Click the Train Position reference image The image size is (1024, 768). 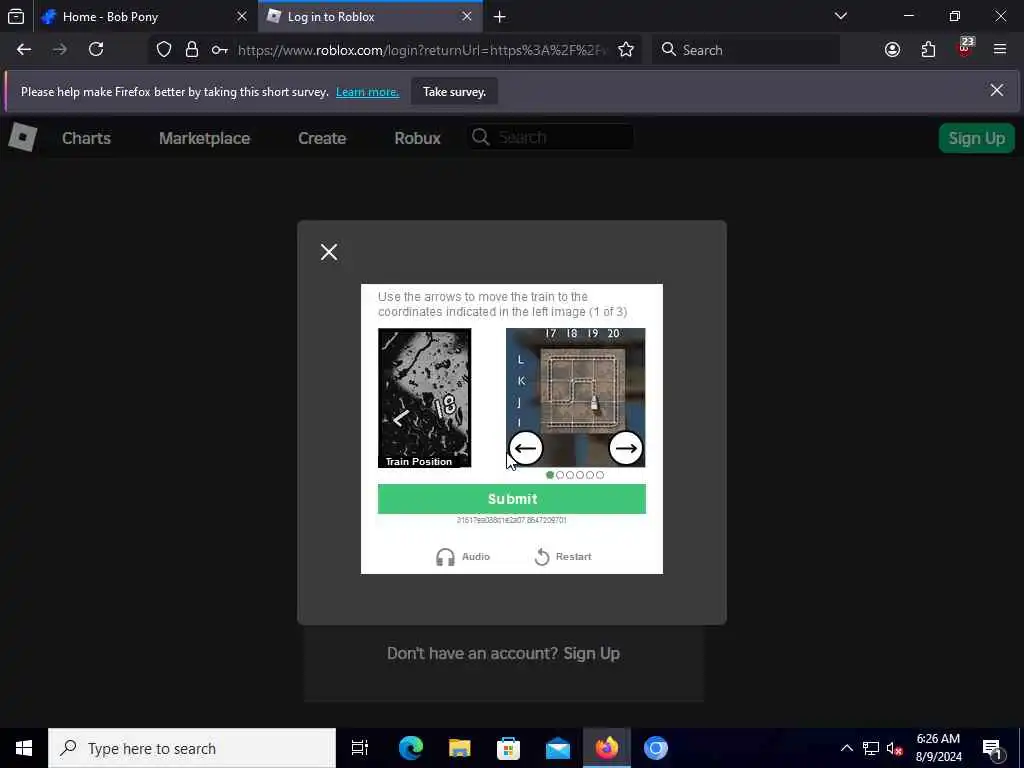tap(424, 398)
